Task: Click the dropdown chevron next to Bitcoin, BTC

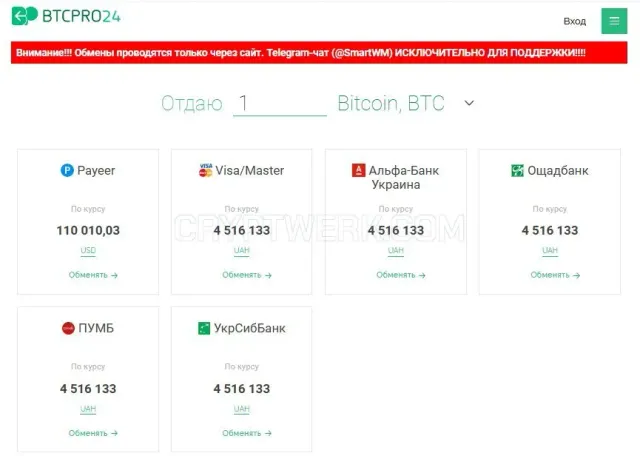Action: click(x=469, y=103)
